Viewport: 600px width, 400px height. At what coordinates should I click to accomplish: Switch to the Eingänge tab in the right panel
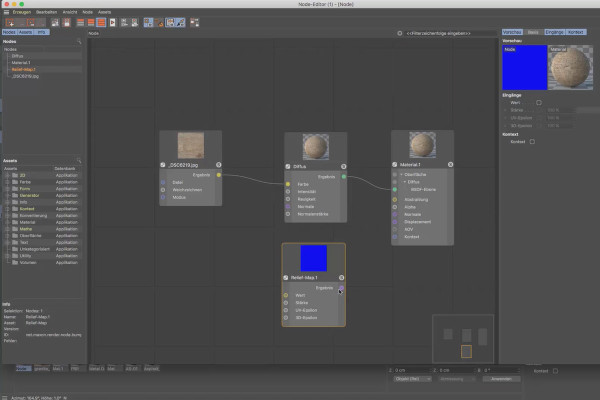[554, 32]
